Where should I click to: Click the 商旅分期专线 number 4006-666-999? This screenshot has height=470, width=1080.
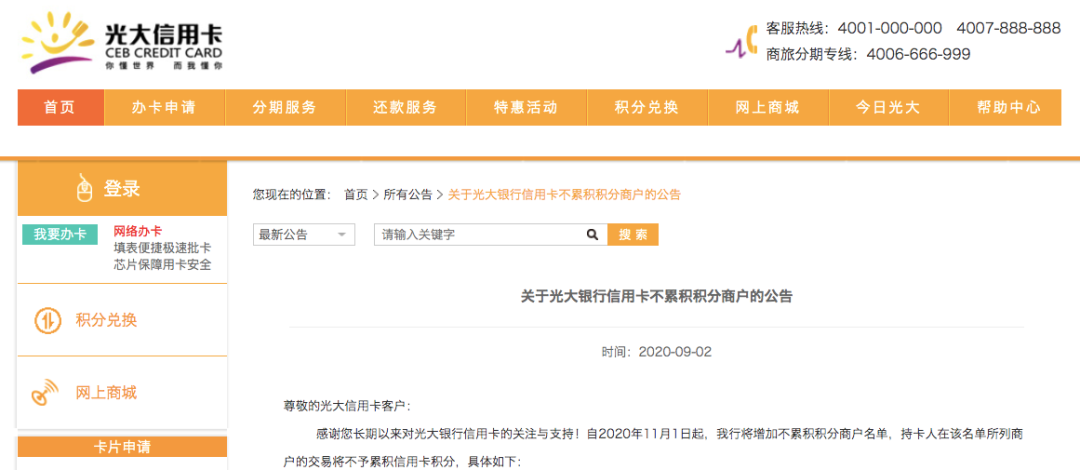(x=918, y=54)
